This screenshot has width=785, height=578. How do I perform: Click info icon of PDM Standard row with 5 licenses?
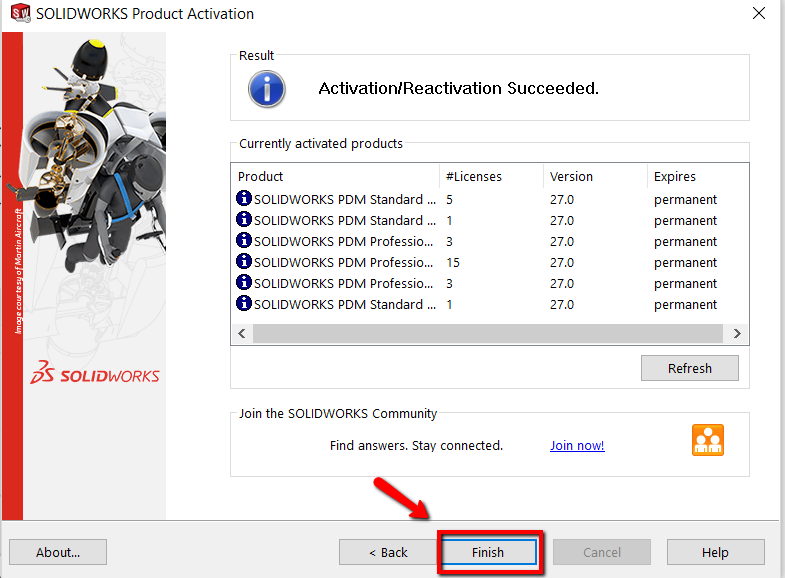coord(244,198)
